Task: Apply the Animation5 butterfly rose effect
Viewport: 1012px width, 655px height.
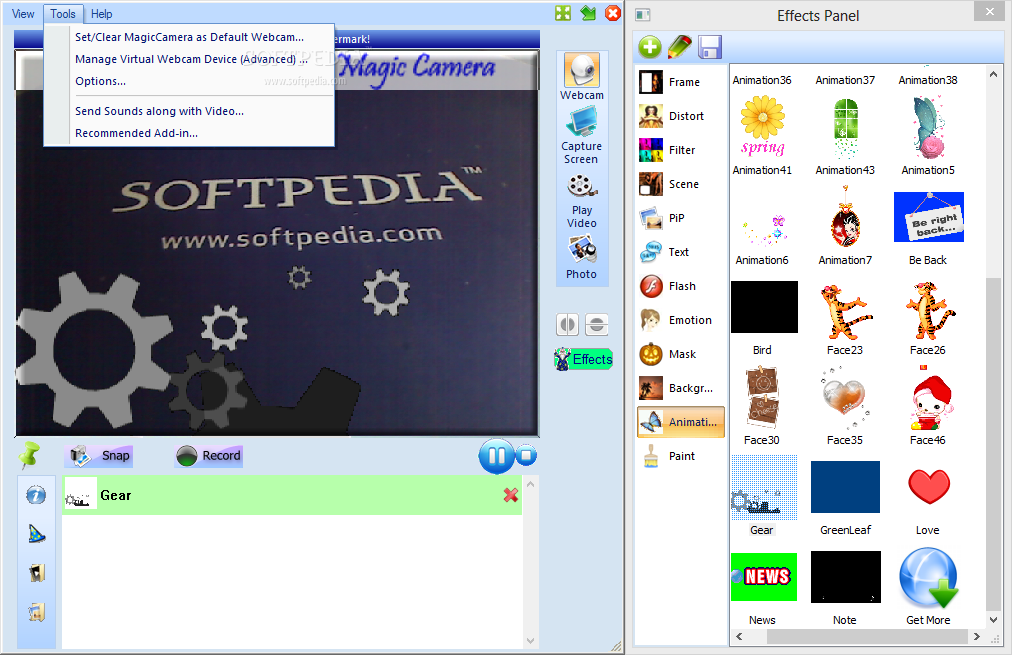Action: coord(928,127)
